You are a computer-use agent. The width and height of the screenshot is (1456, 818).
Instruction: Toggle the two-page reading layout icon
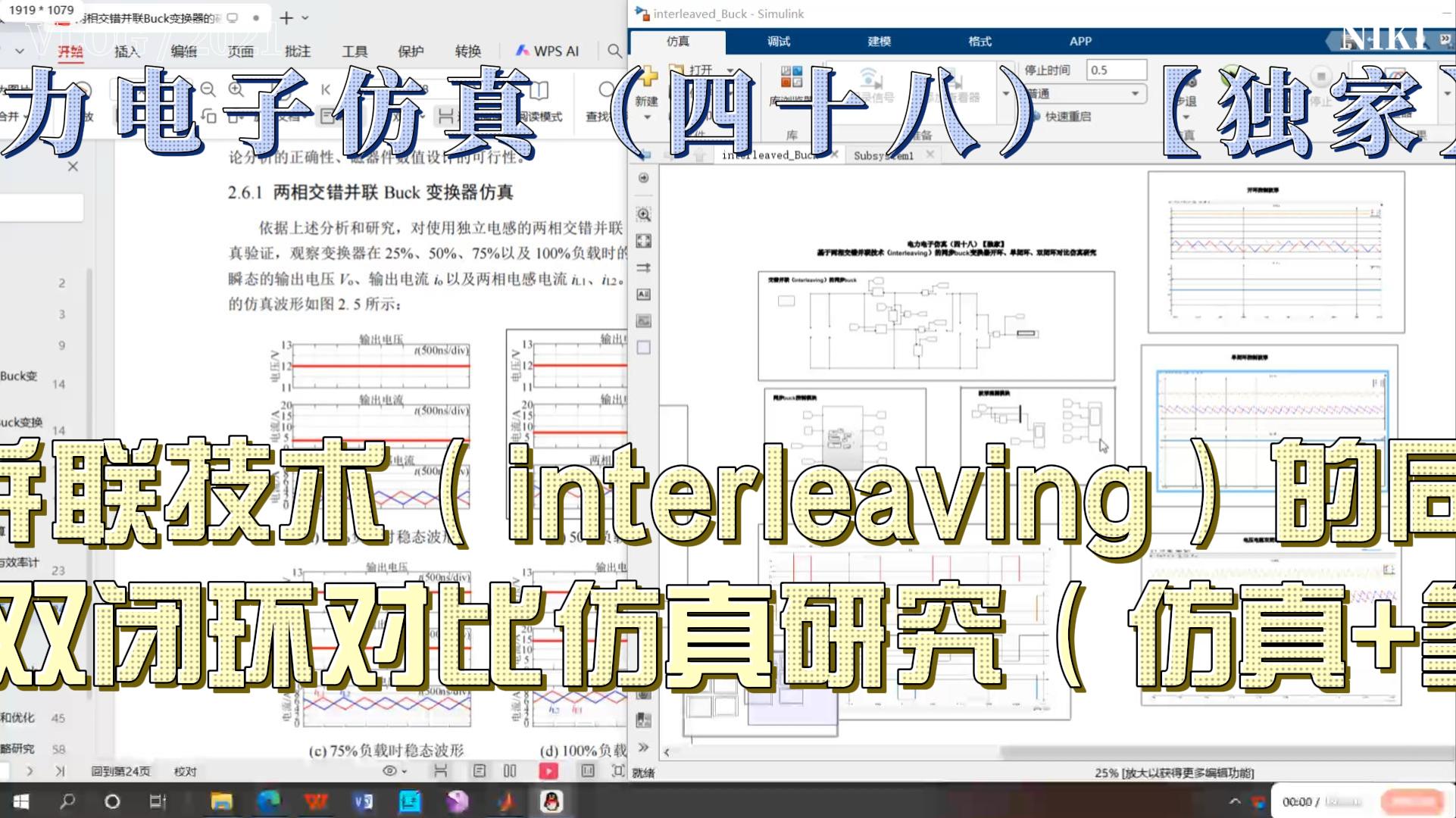pos(510,771)
